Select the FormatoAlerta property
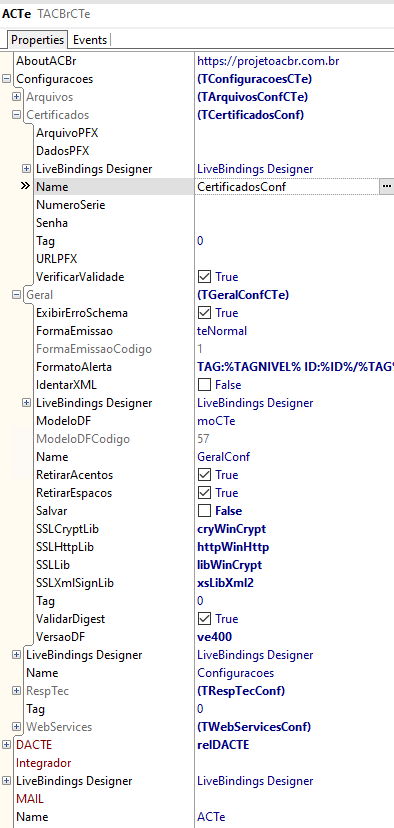Screen dimensions: 394x828 (73, 367)
